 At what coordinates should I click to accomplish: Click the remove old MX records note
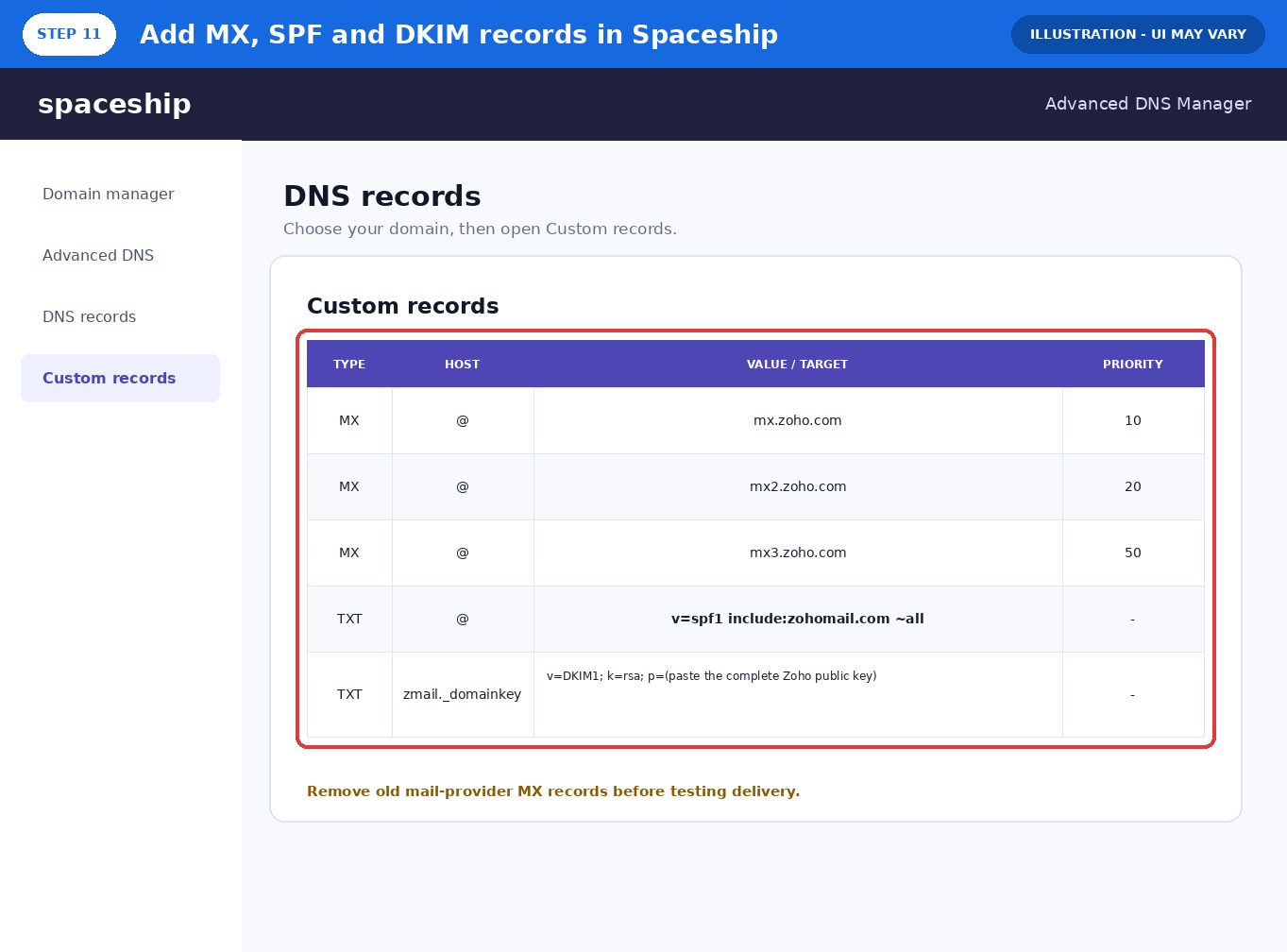[553, 791]
